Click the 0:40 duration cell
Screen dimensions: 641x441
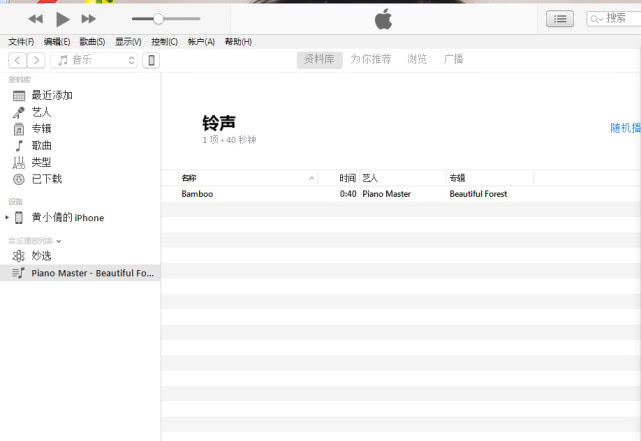(x=348, y=194)
